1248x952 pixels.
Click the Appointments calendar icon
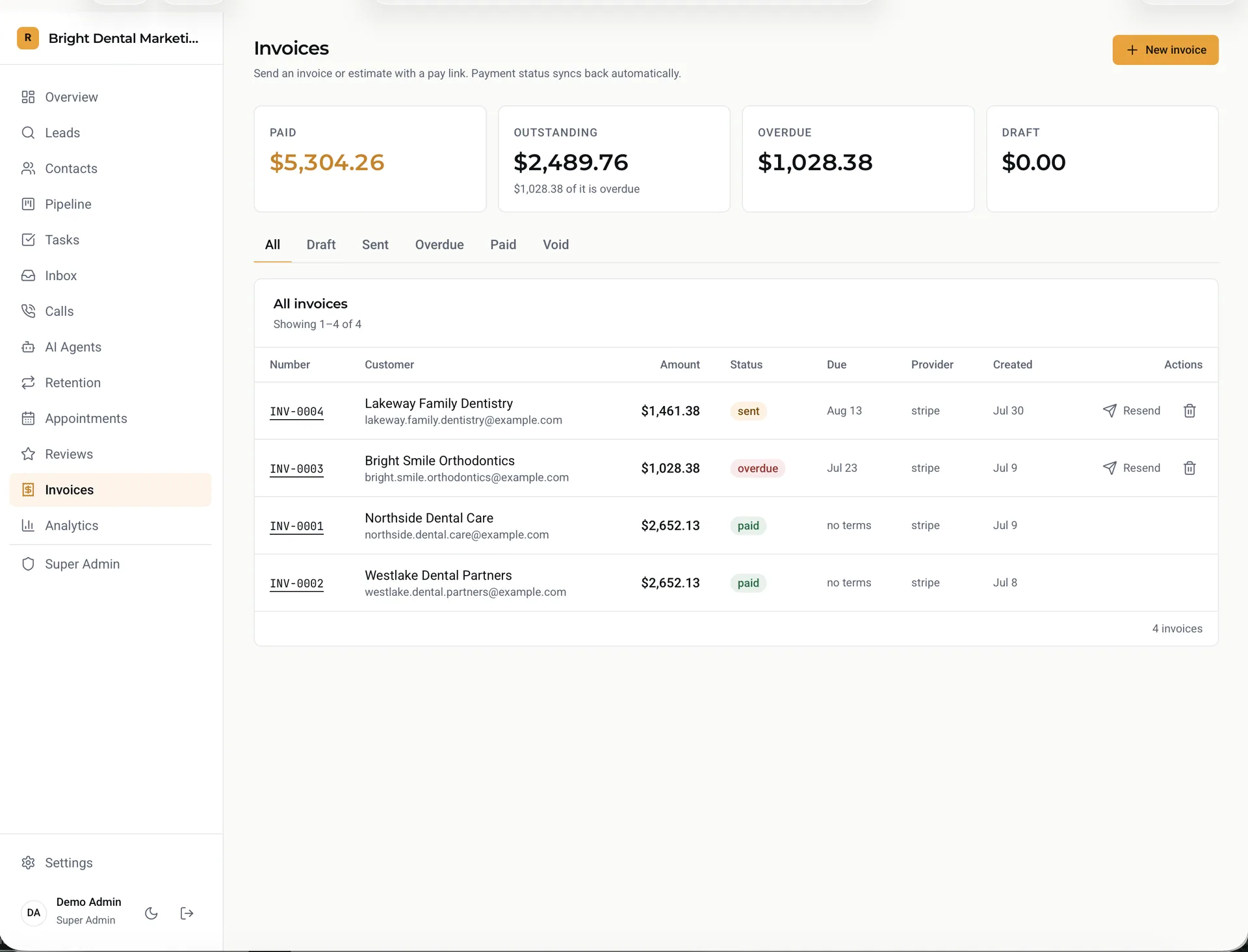tap(28, 418)
